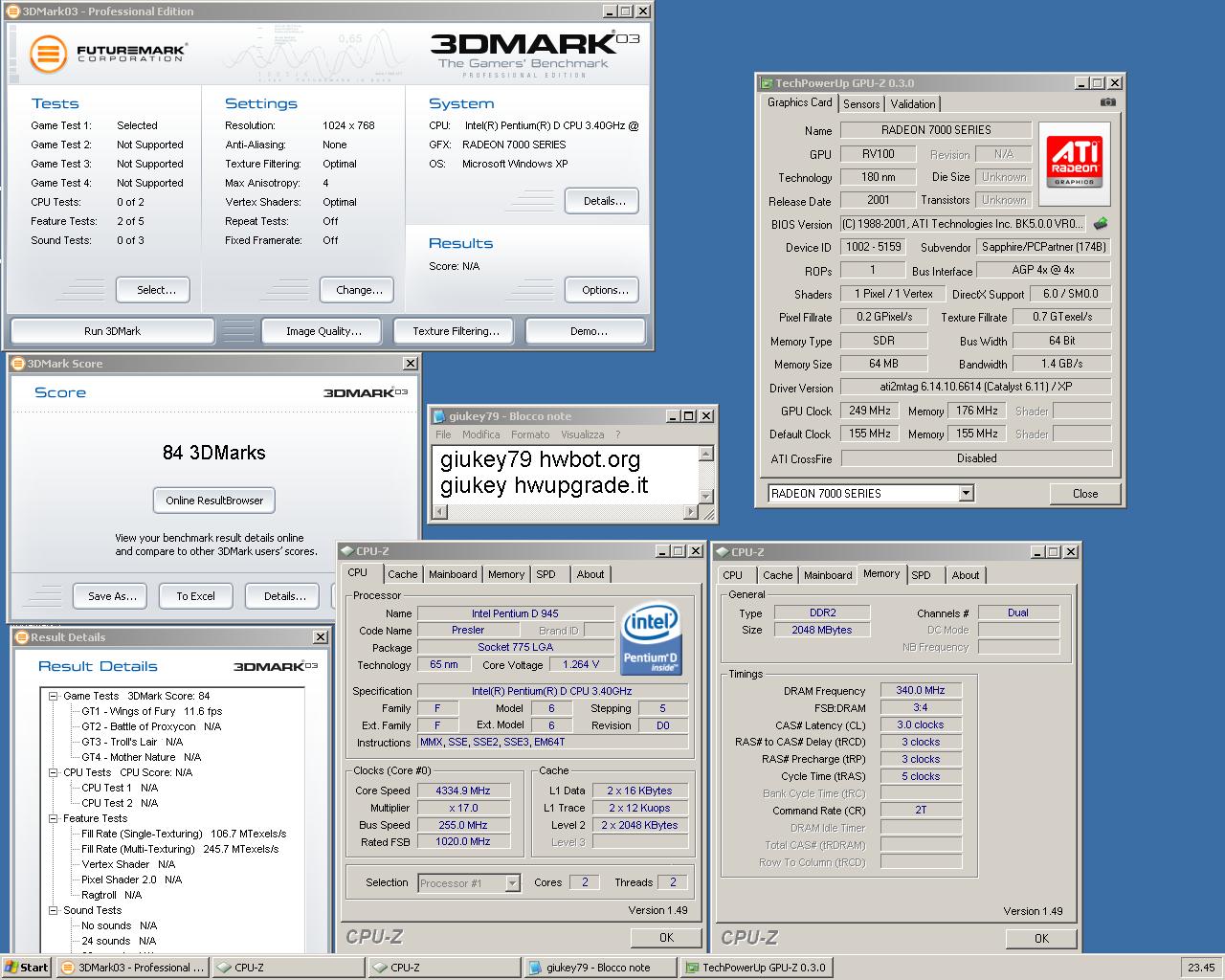1225x980 pixels.
Task: Click the GPU-Z BIOS save chip icon
Action: click(1101, 223)
